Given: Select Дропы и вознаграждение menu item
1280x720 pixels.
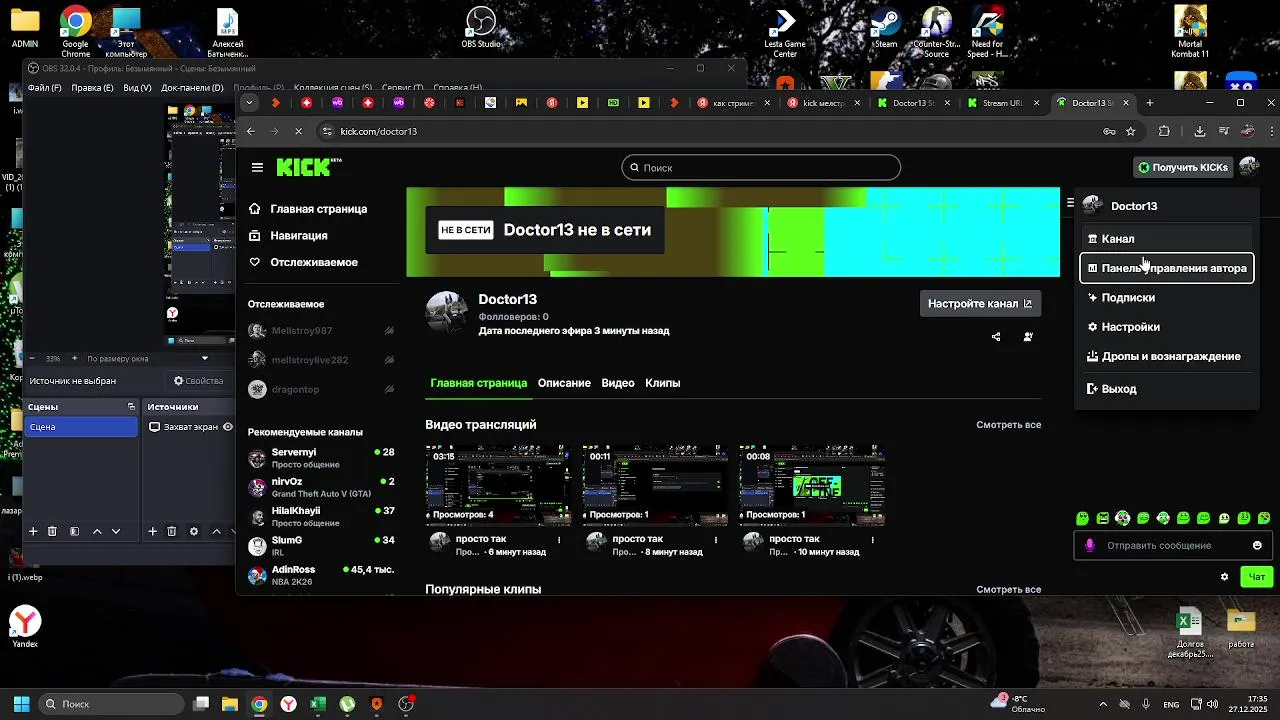Looking at the screenshot, I should click(1166, 356).
